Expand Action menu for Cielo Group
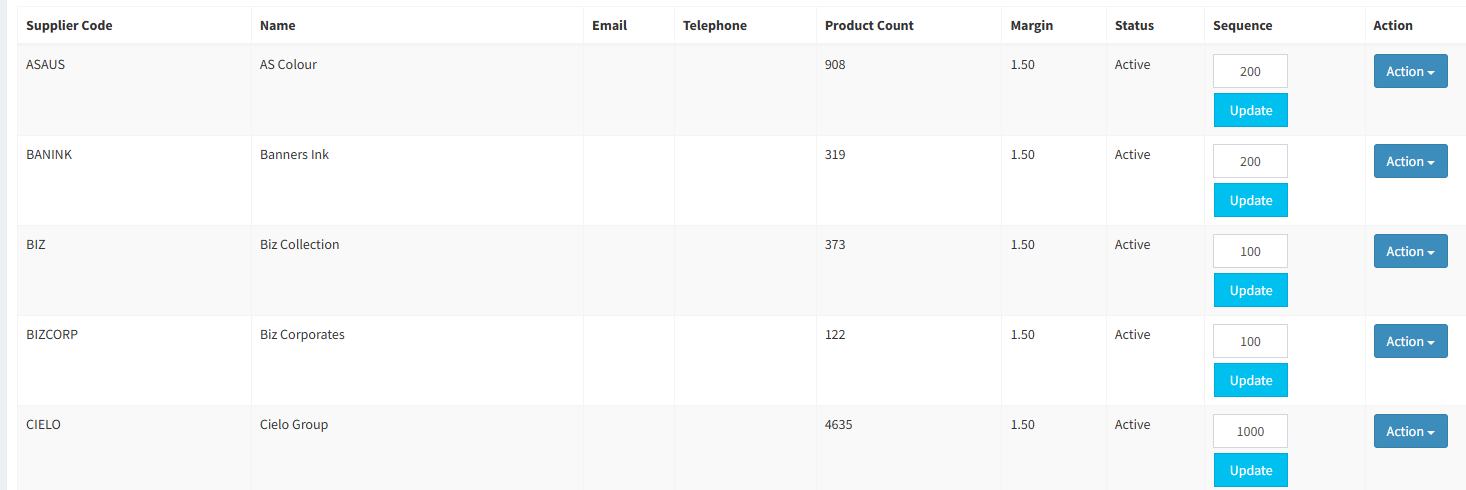The width and height of the screenshot is (1466, 490). coord(1410,431)
